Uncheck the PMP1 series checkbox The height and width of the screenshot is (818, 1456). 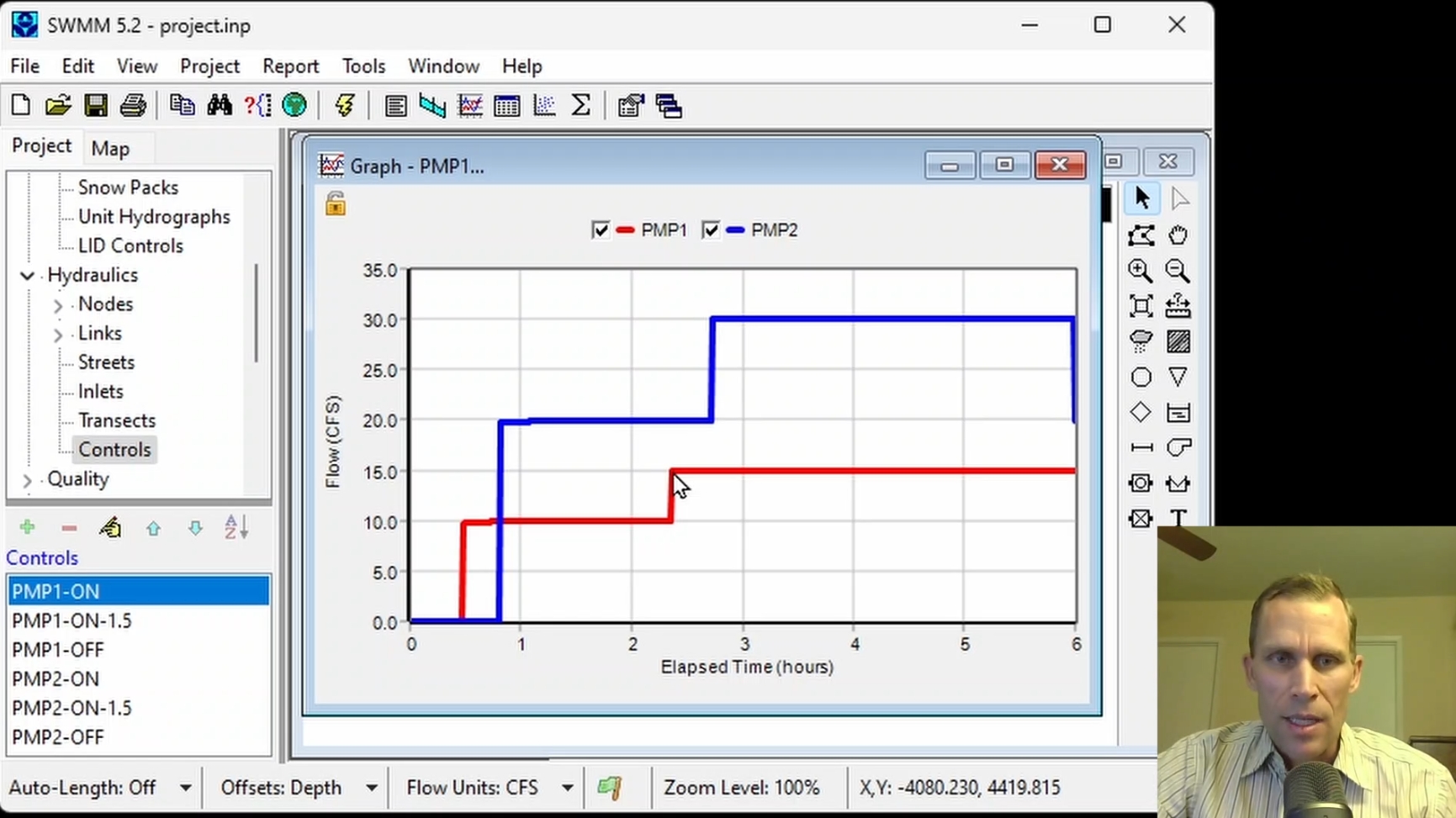[601, 230]
